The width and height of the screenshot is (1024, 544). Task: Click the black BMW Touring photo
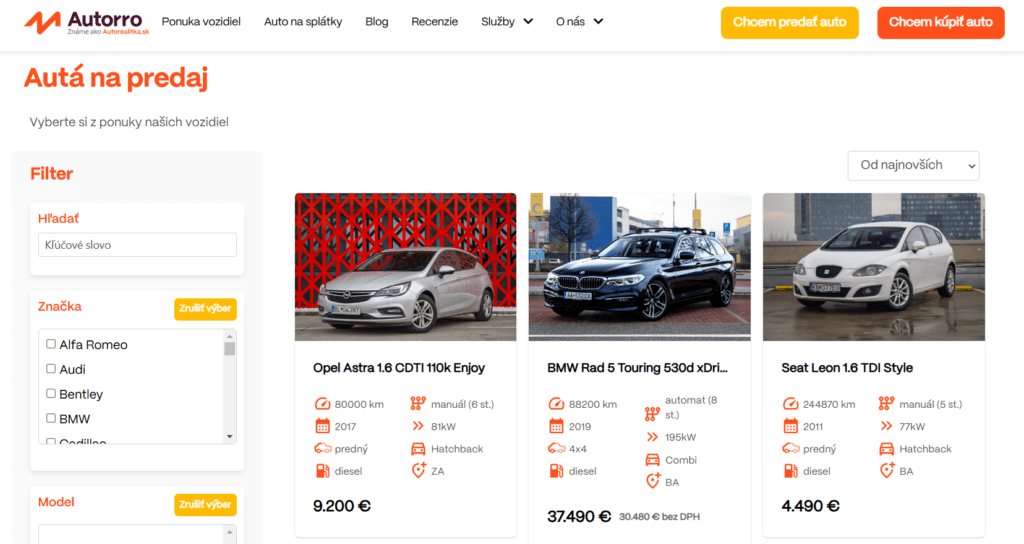point(640,267)
